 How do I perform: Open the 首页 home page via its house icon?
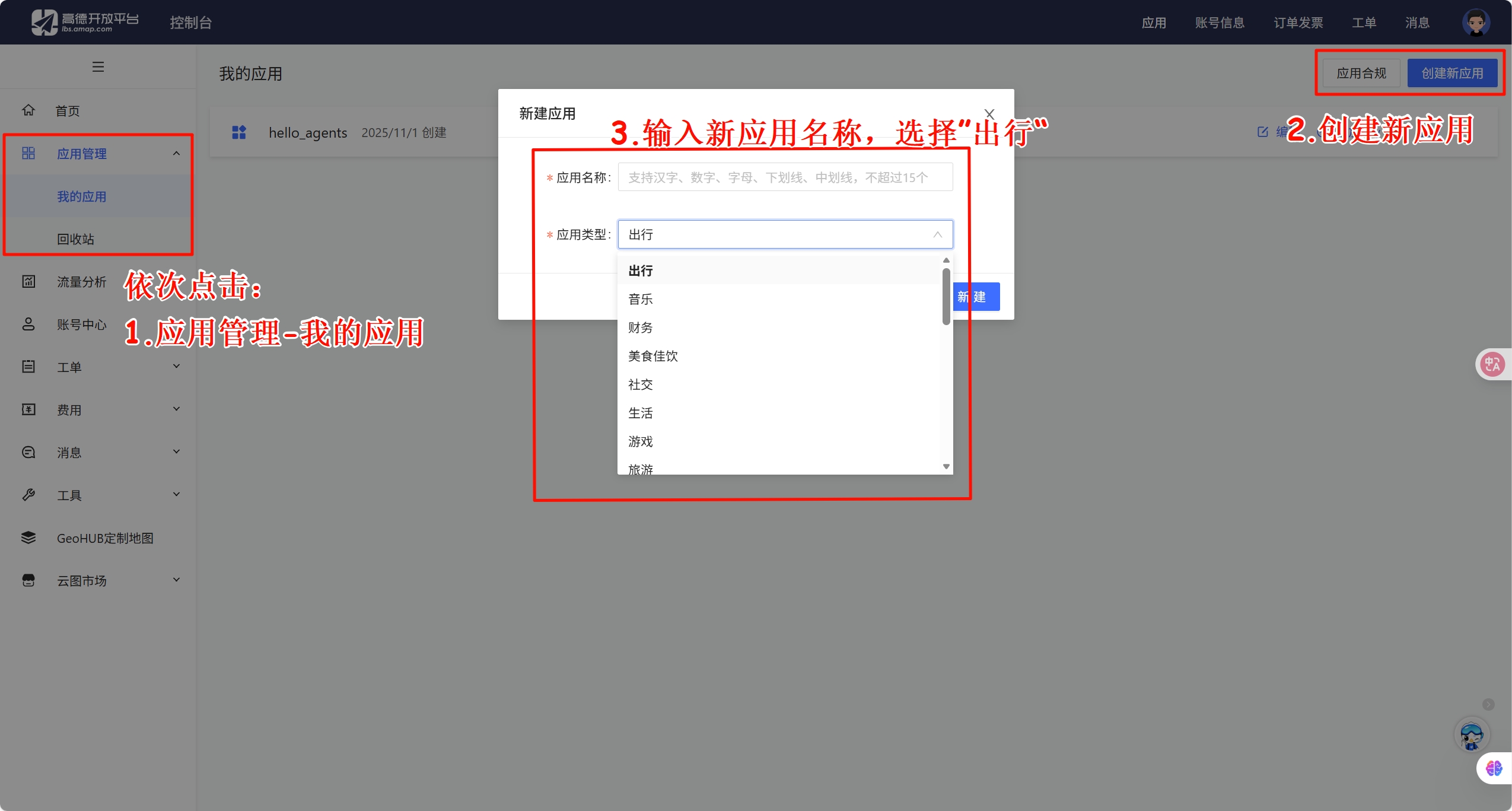click(28, 110)
